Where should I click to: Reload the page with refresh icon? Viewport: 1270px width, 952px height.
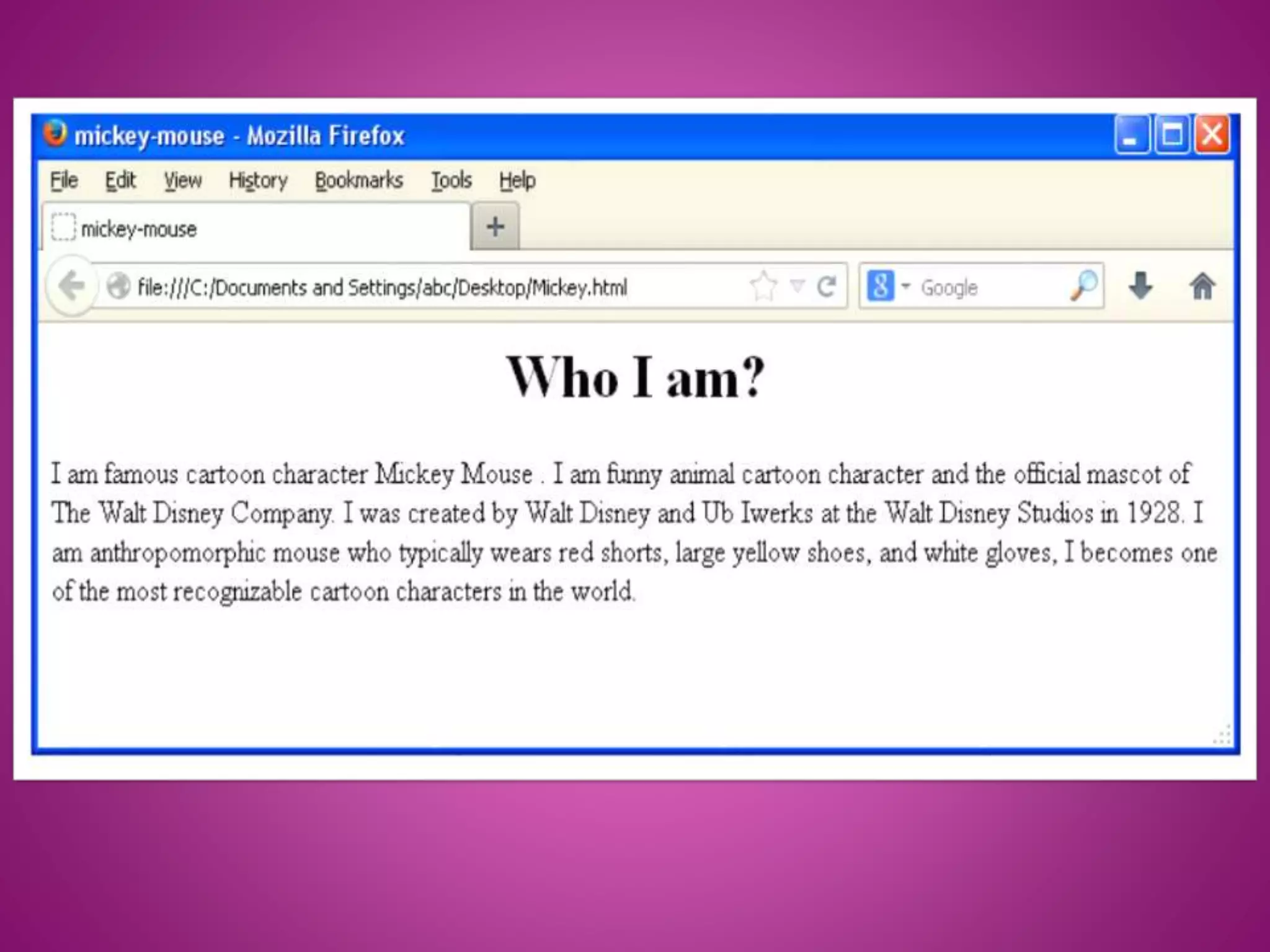(x=827, y=286)
